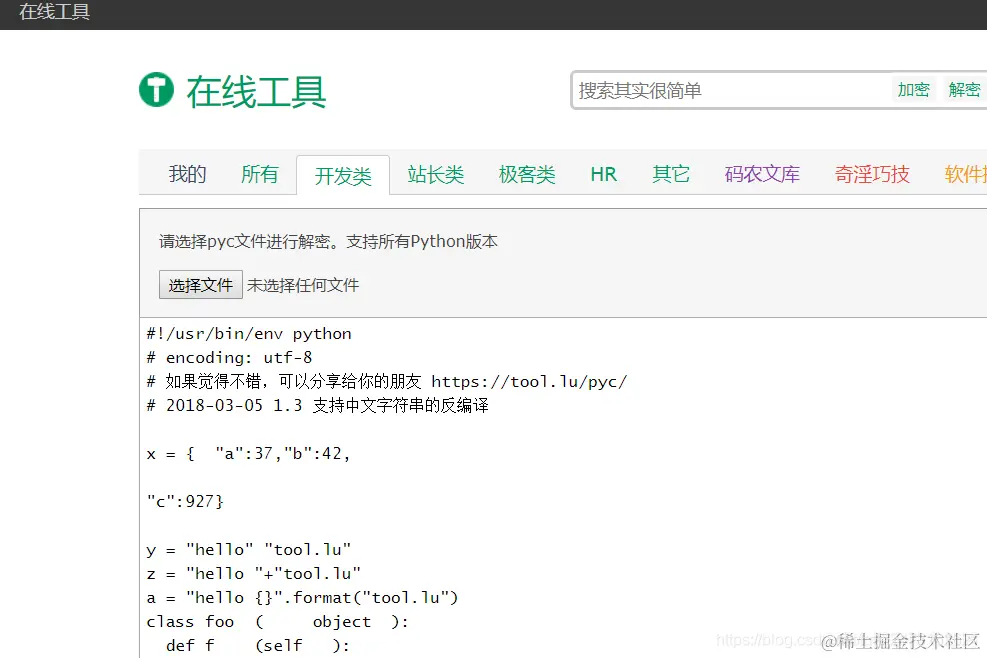Switch to the 所有 tab
This screenshot has width=987, height=658.
pos(260,174)
